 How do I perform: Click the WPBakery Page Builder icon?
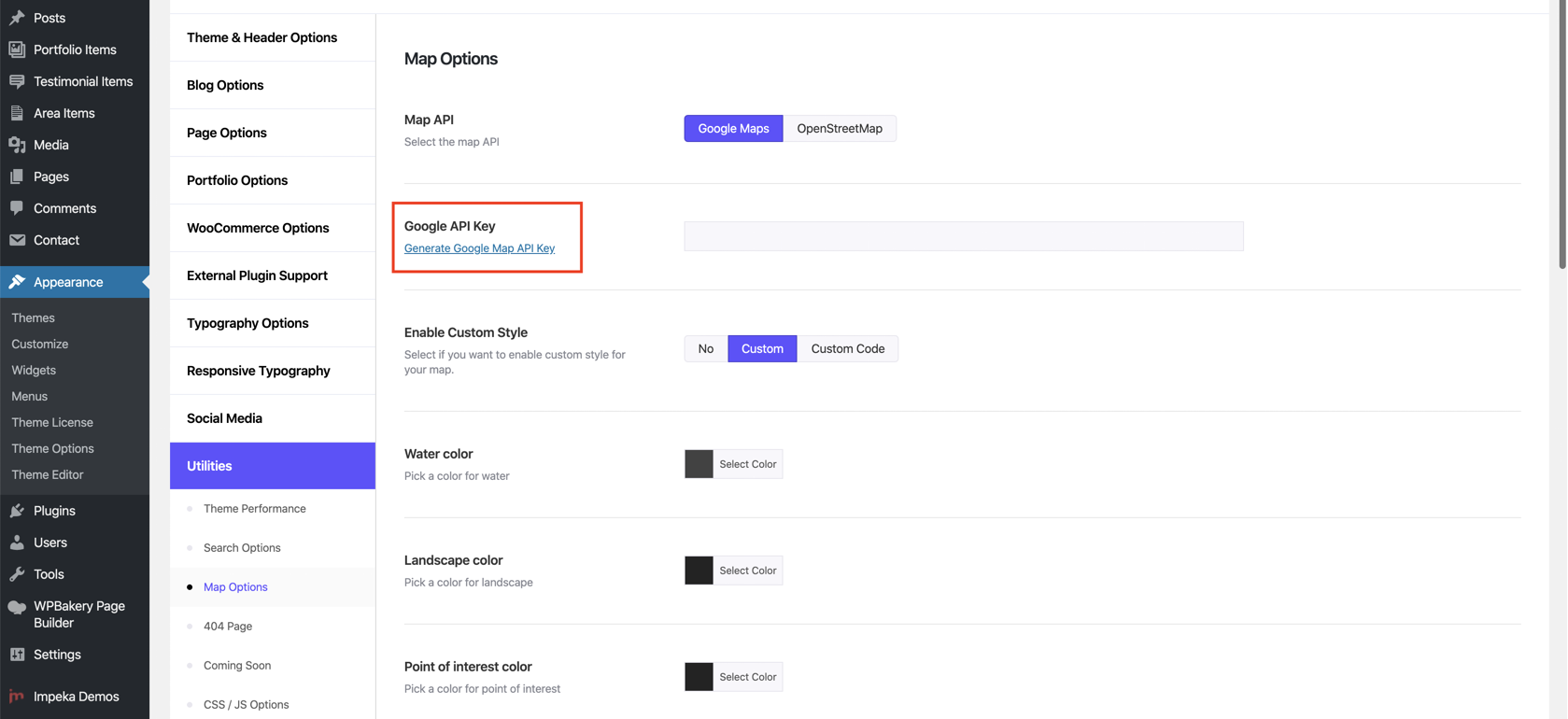click(17, 607)
